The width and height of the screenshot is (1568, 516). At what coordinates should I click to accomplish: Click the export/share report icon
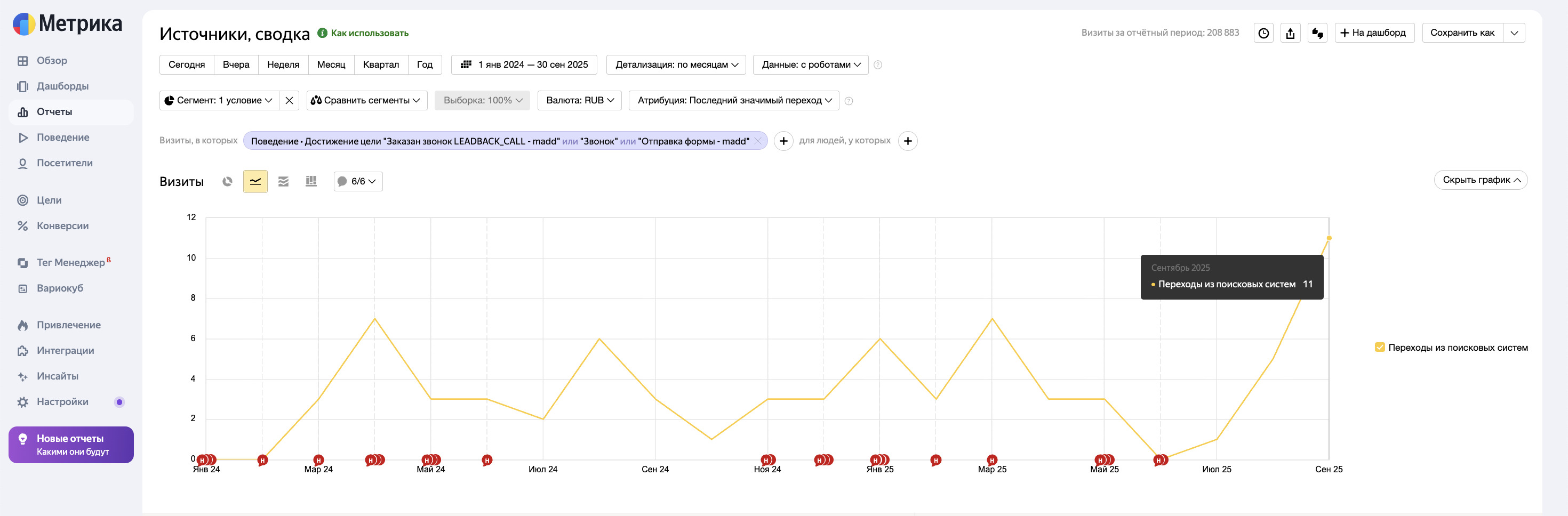(x=1291, y=33)
